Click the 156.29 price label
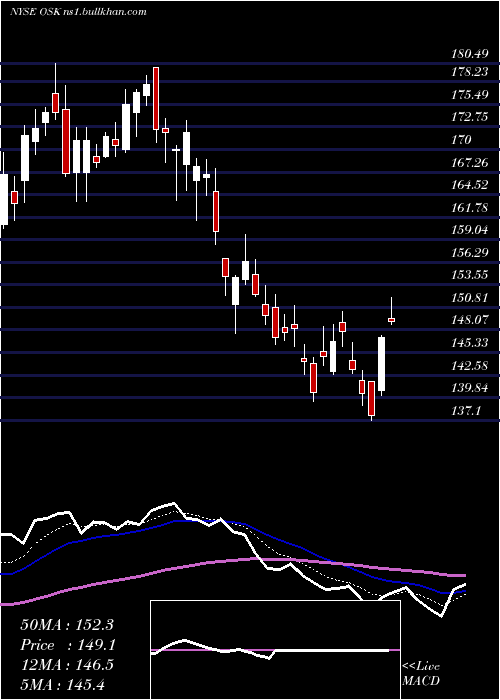 (470, 253)
